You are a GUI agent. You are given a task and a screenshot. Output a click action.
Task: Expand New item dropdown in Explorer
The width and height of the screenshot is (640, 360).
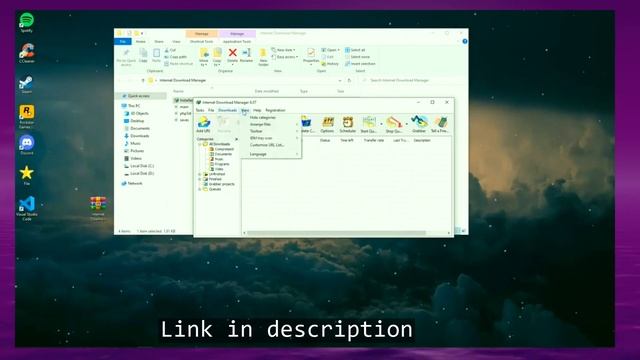pos(283,50)
